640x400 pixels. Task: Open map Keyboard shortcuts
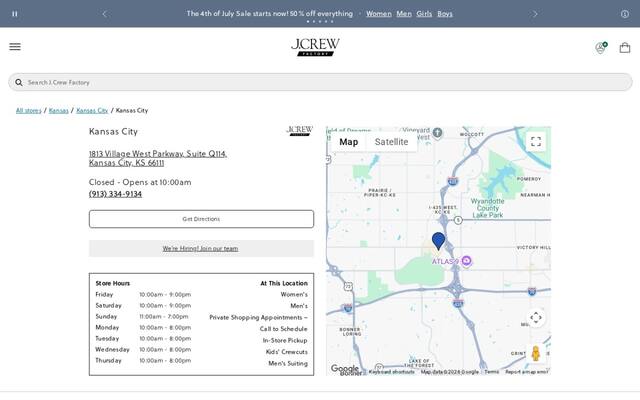pos(391,372)
